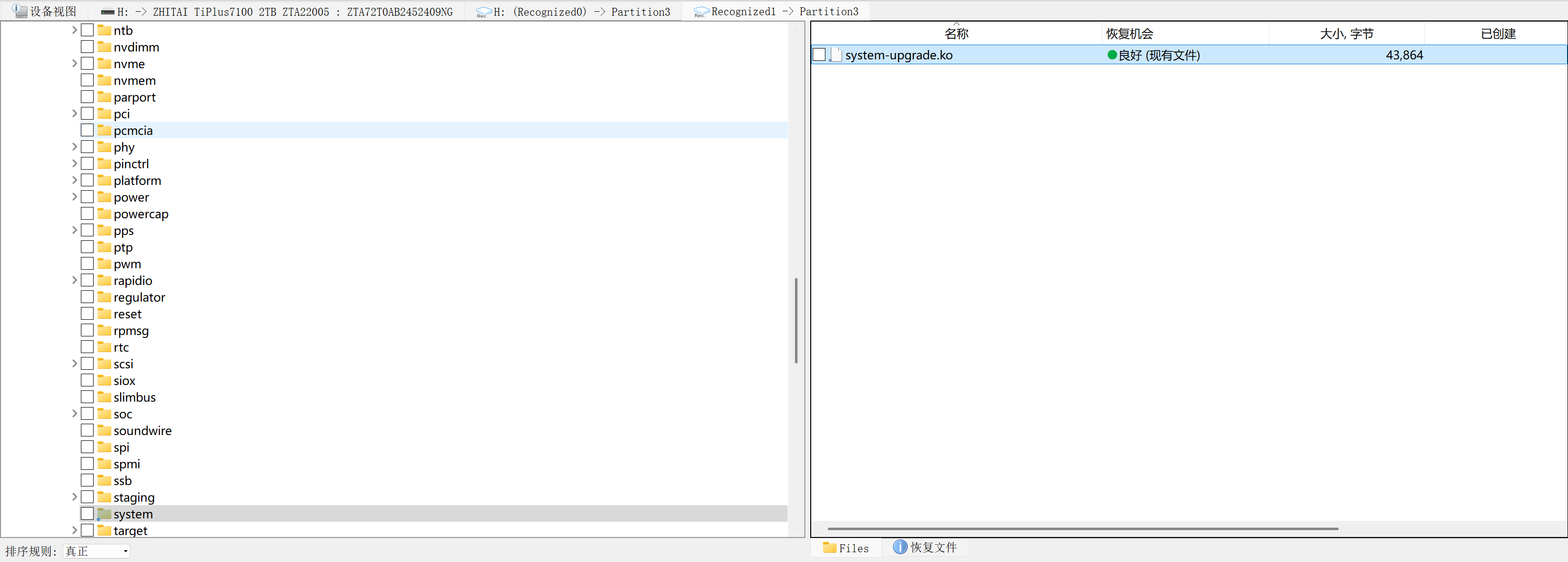
Task: Expand the platform folder tree node
Action: (75, 180)
